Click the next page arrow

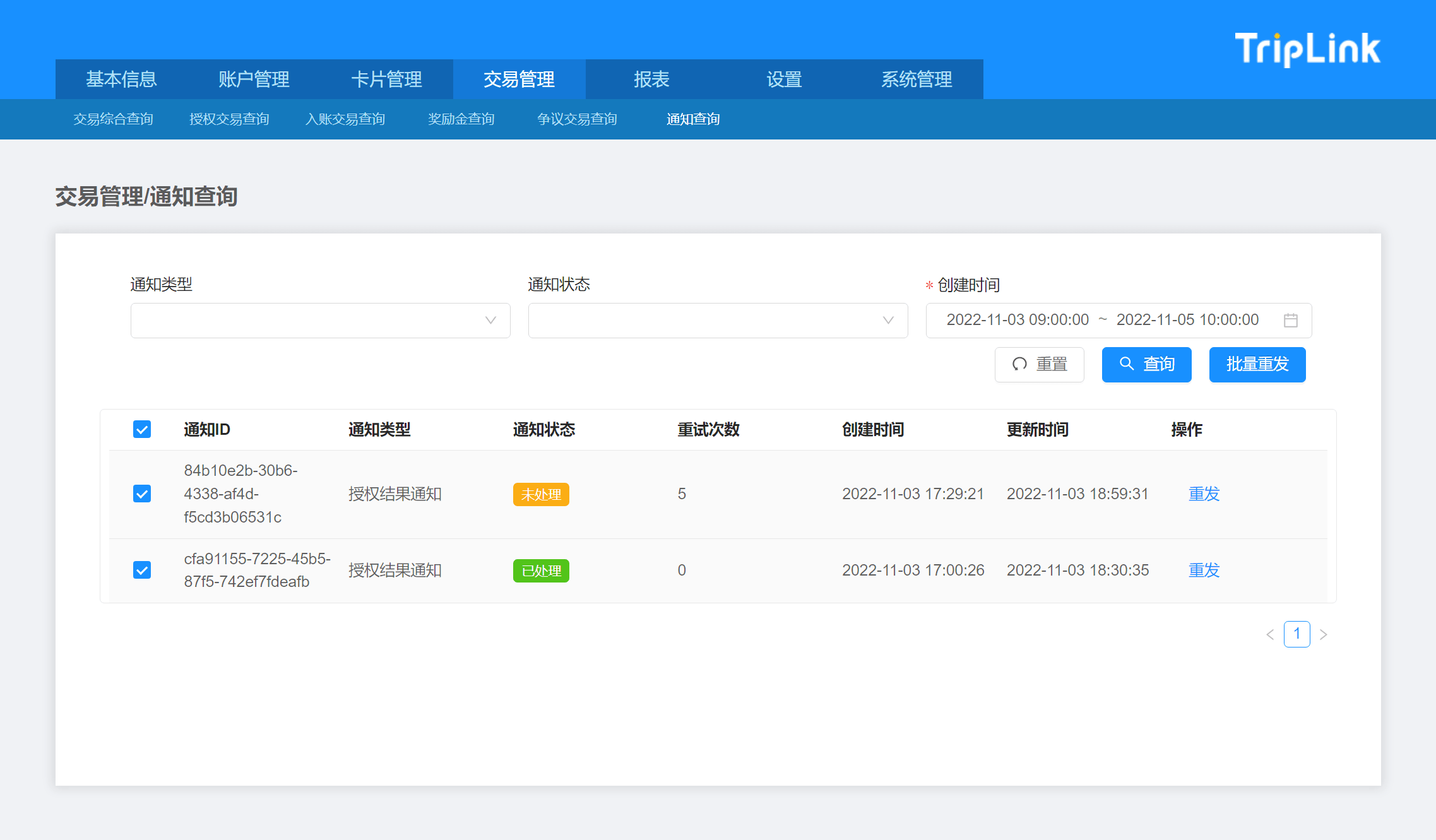1324,635
